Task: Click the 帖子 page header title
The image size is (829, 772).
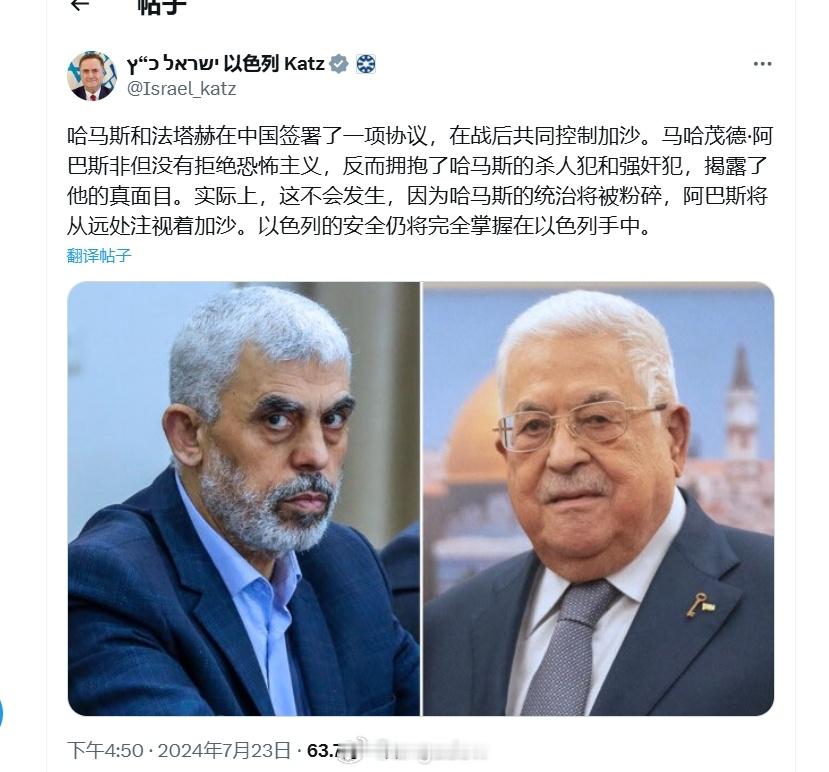Action: tap(162, 6)
